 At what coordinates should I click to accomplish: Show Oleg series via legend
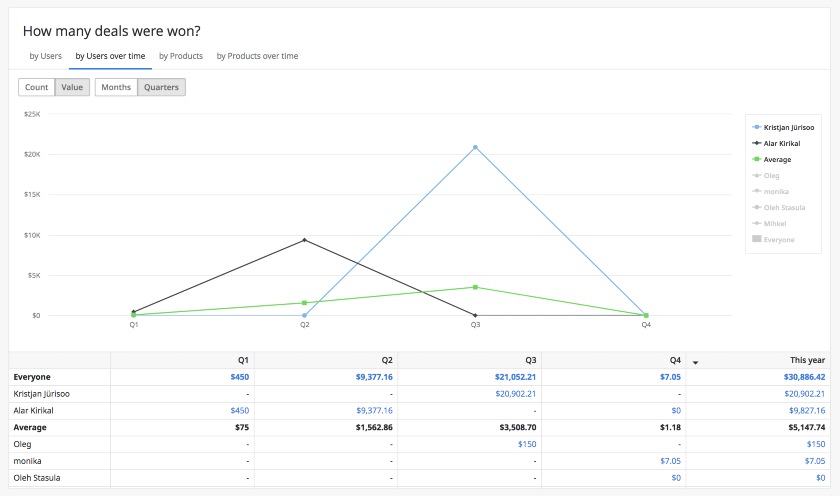point(771,175)
